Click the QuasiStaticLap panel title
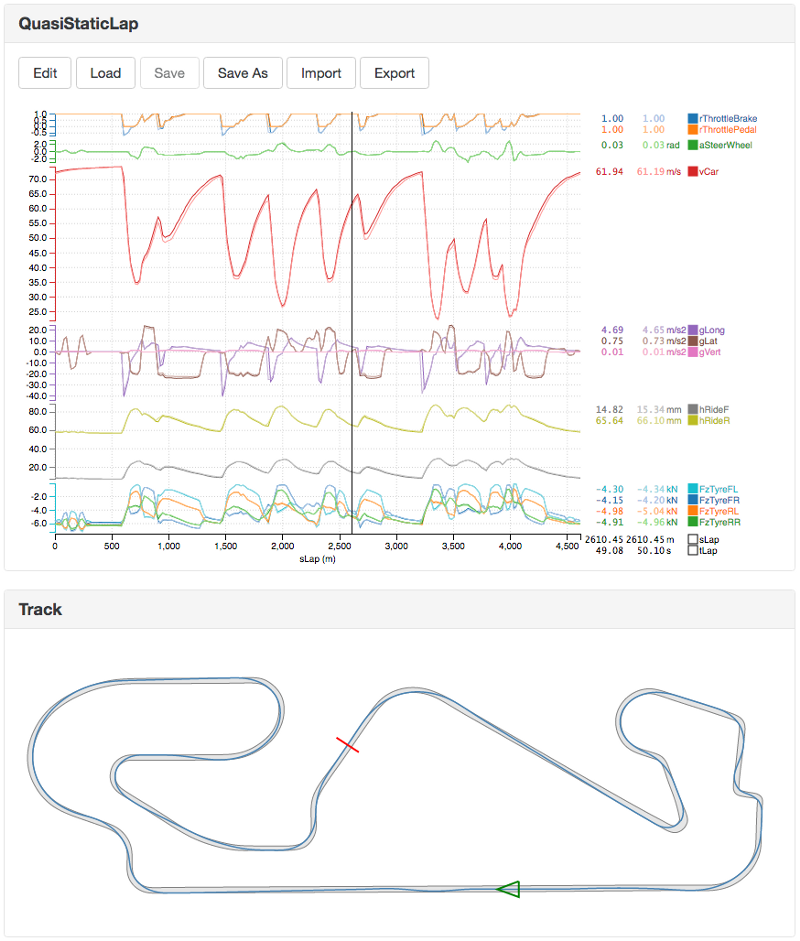 coord(79,23)
